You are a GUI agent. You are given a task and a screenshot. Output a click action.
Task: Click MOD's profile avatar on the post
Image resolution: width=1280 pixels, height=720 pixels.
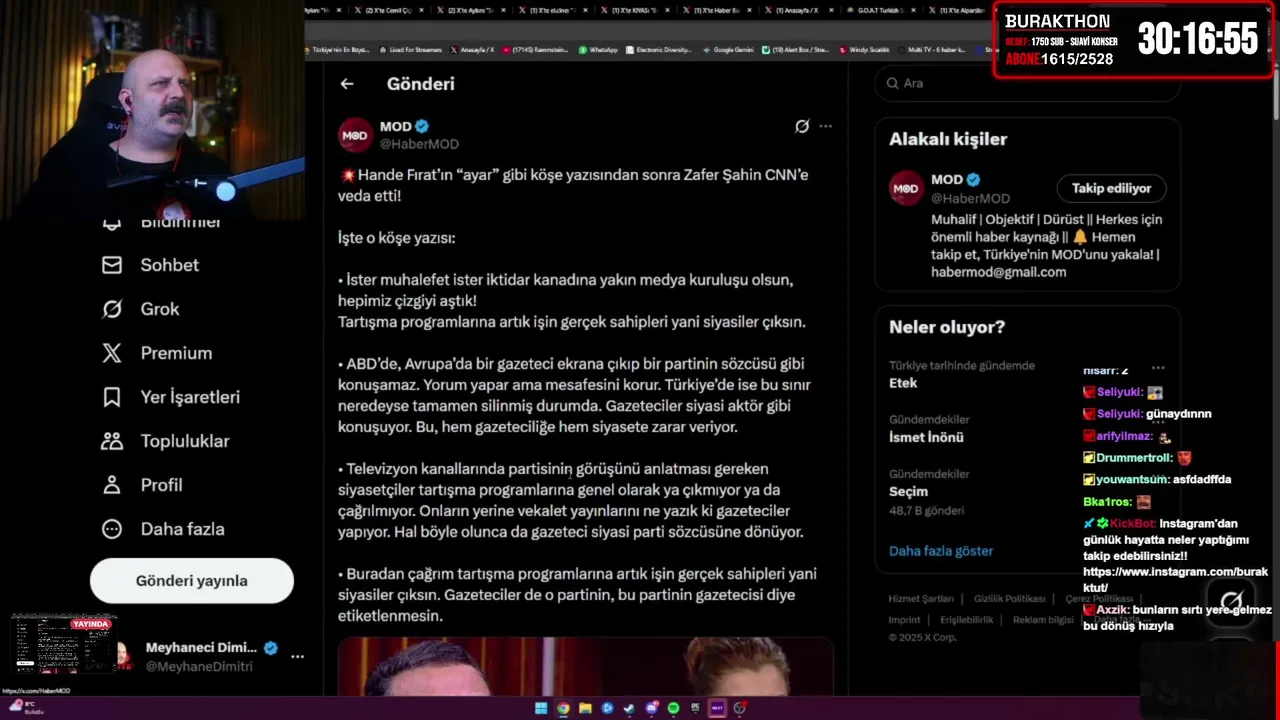coord(355,135)
